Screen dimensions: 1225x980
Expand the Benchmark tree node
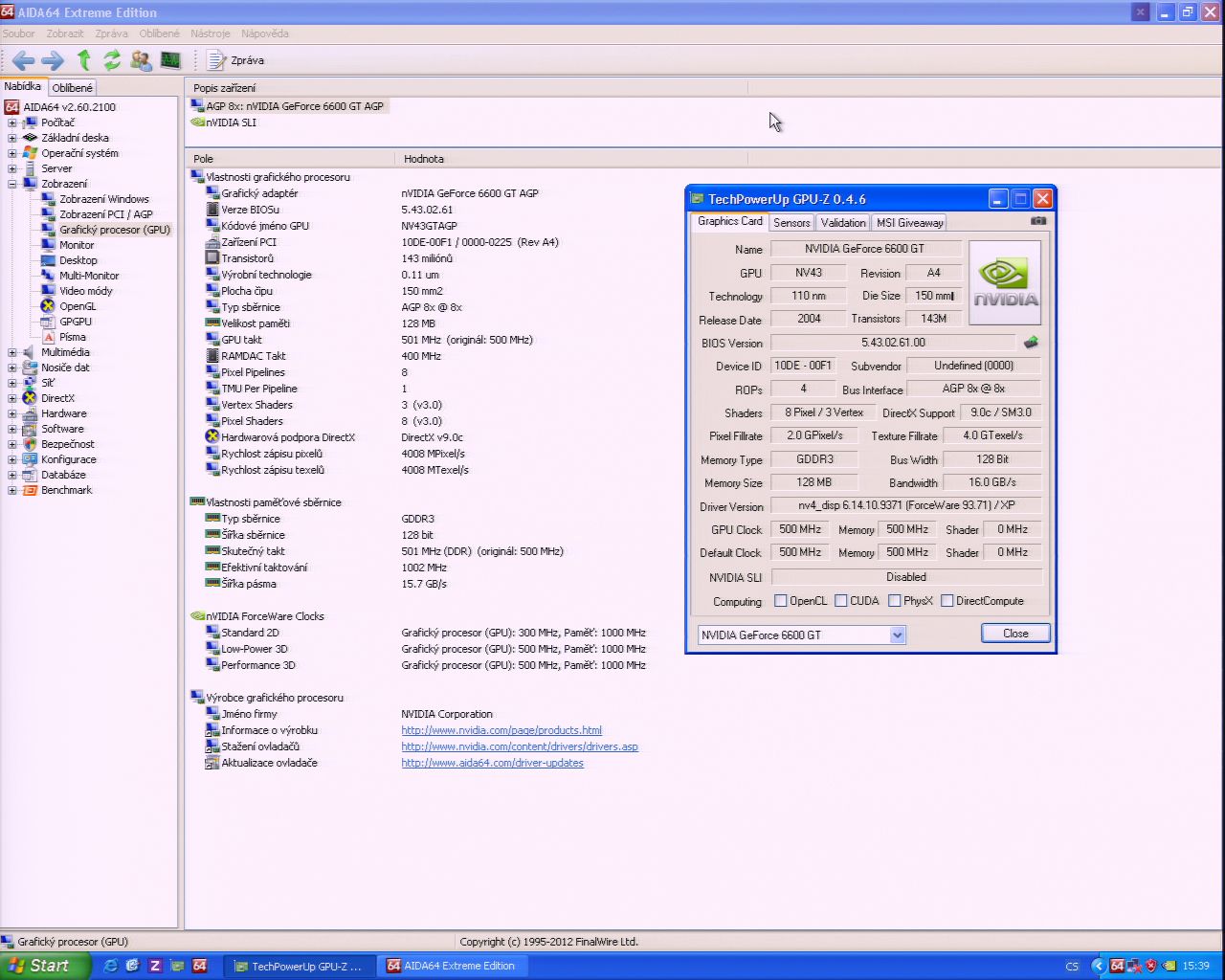click(x=12, y=490)
